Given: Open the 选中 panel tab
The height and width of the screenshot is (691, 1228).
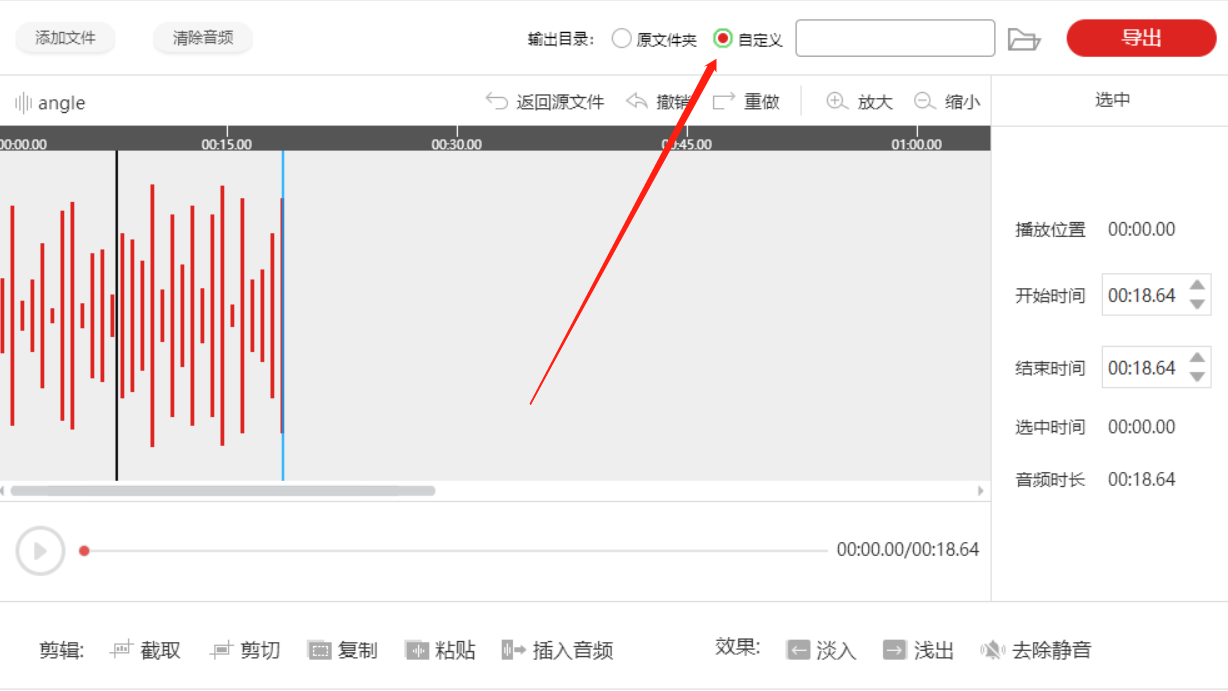Looking at the screenshot, I should pos(1112,100).
